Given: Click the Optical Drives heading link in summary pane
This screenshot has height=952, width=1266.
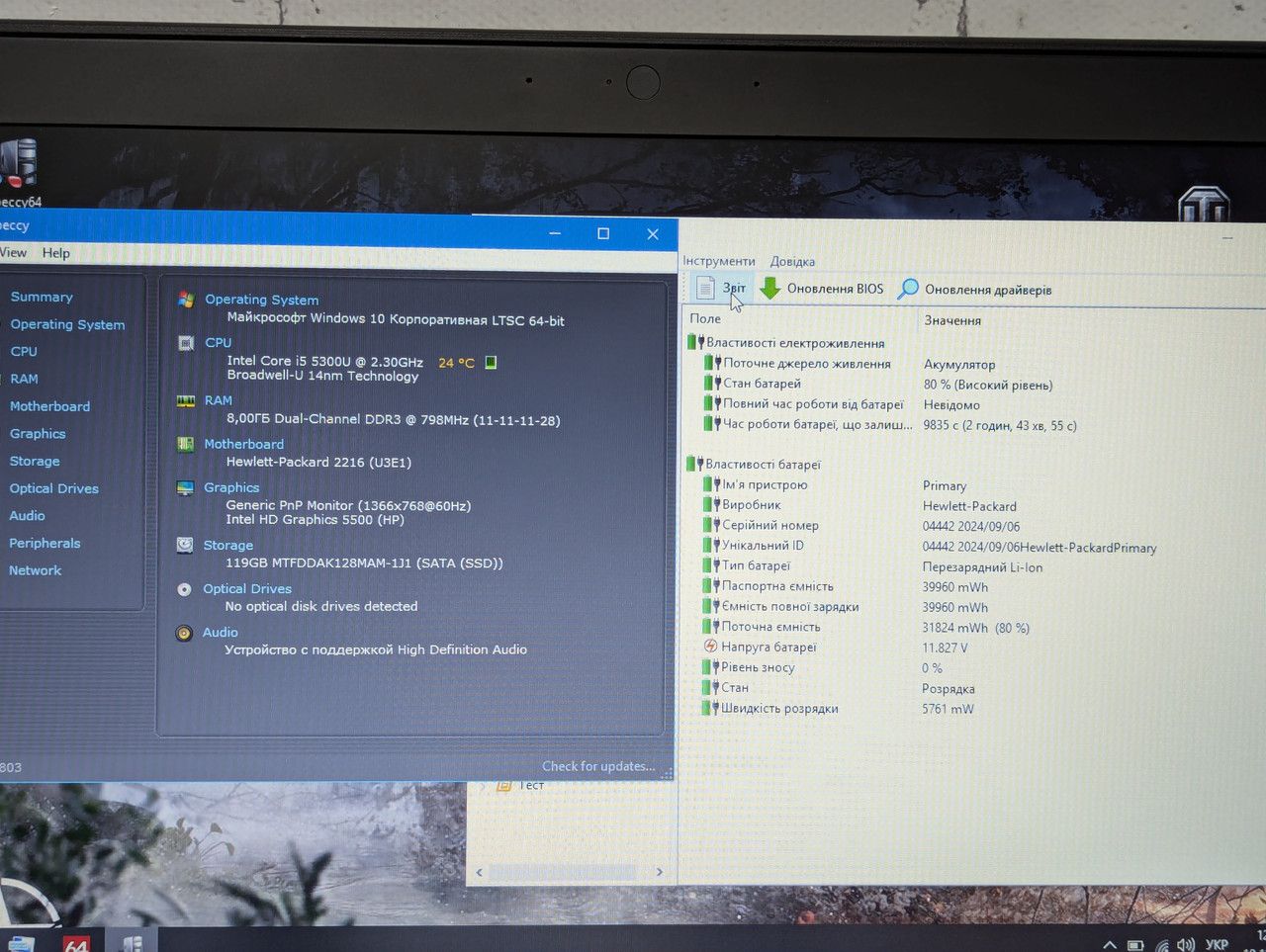Looking at the screenshot, I should pos(247,588).
